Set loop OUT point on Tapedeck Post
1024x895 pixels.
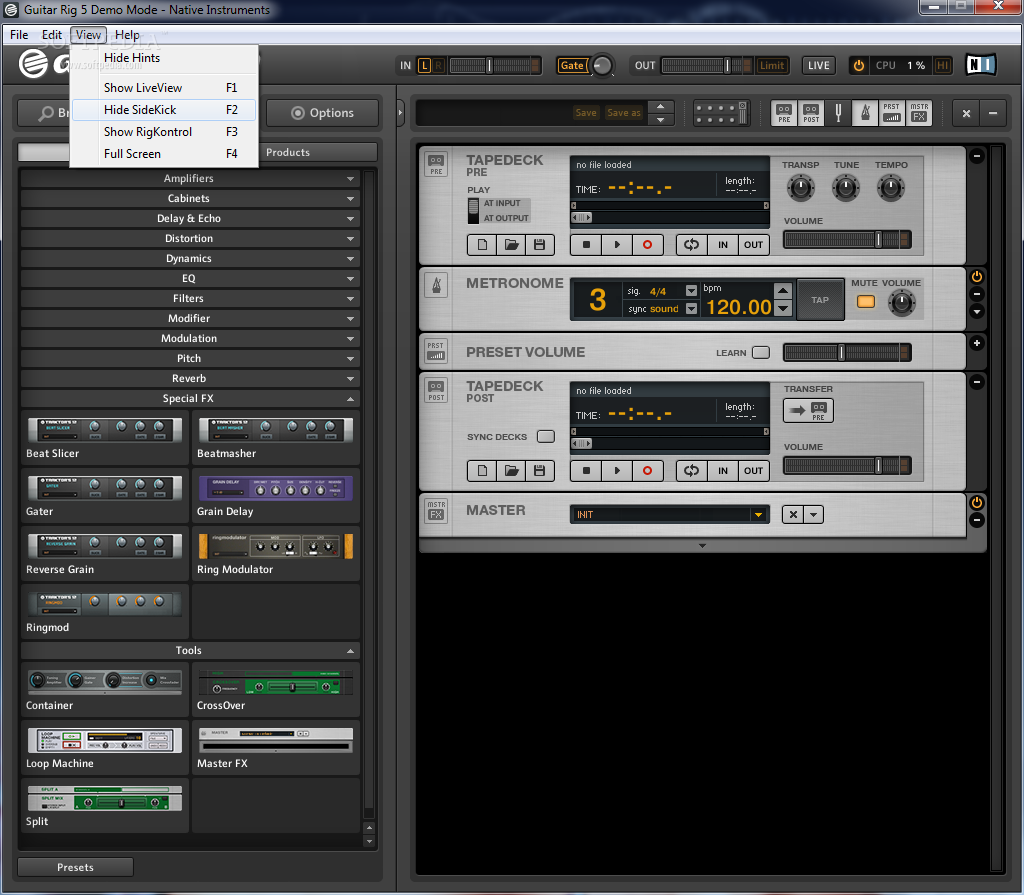coord(753,471)
